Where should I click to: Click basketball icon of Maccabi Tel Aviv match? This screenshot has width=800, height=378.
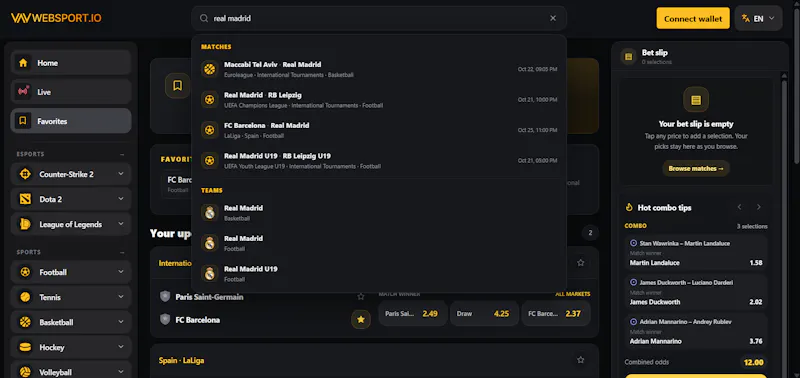[209, 69]
